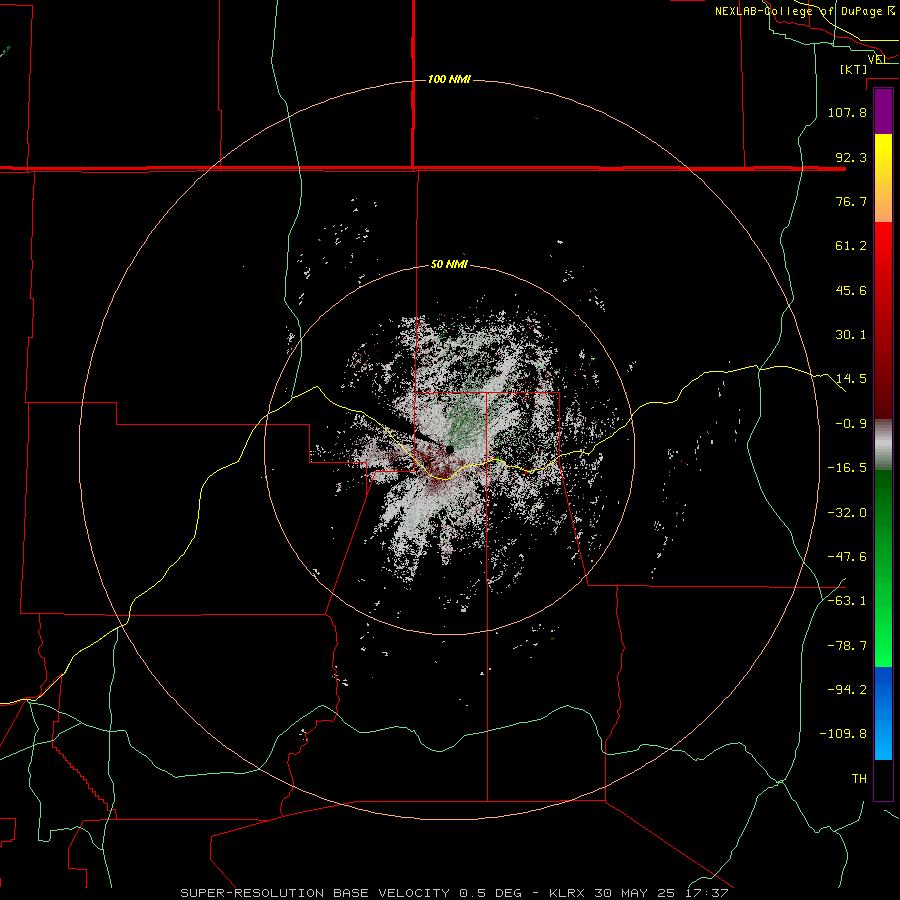Click "SUPER-RESOLUTION BASE VELOCITY" in the bottom caption

[x=315, y=893]
